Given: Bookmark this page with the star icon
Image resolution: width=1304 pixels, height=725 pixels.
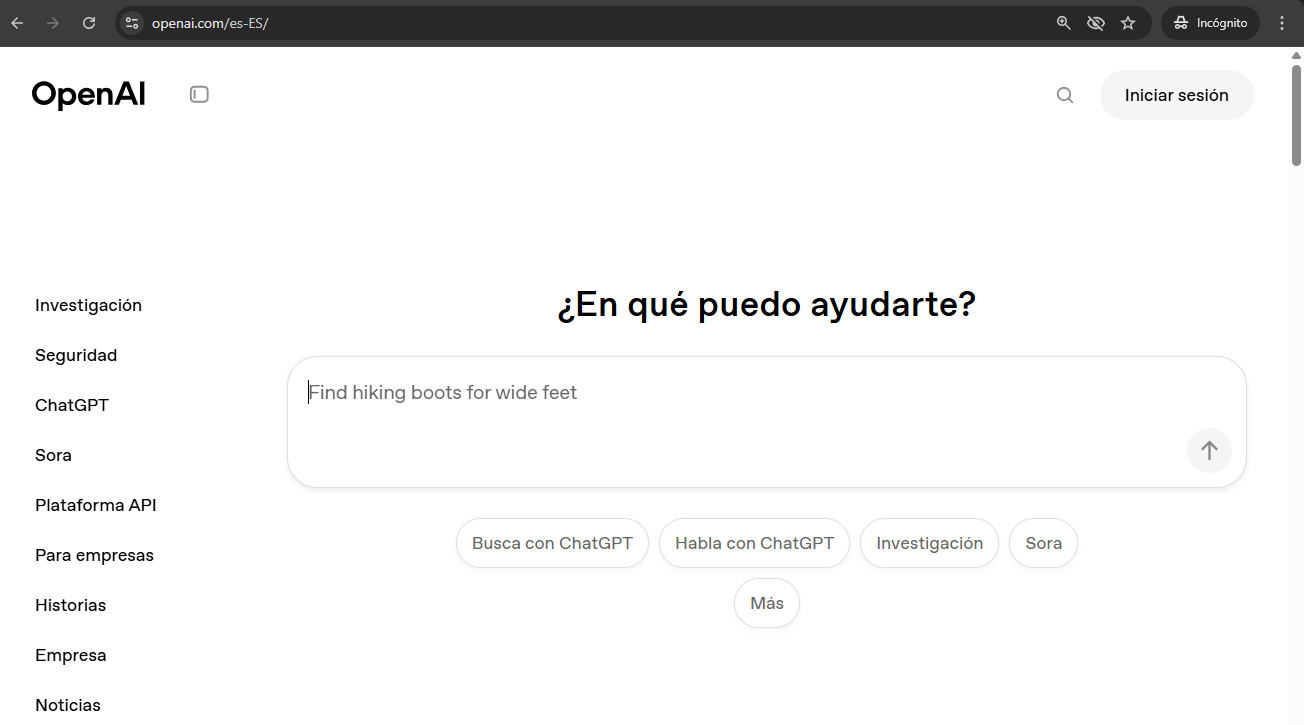Looking at the screenshot, I should [1128, 23].
